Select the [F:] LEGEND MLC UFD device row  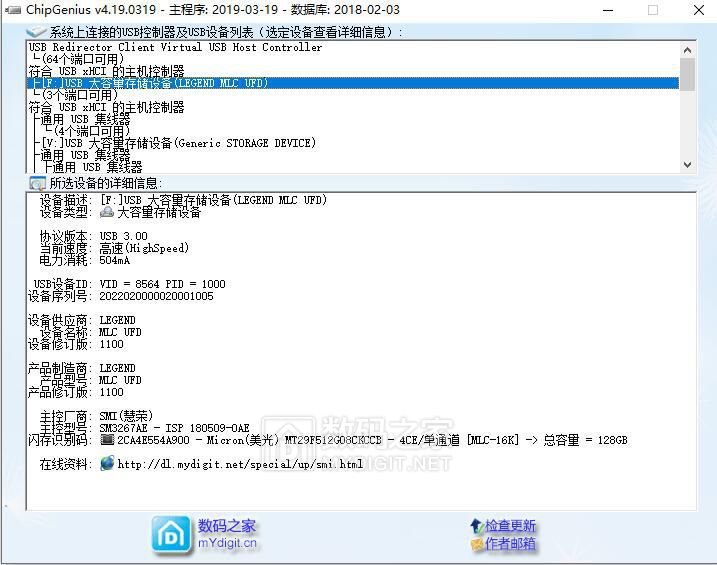(353, 83)
